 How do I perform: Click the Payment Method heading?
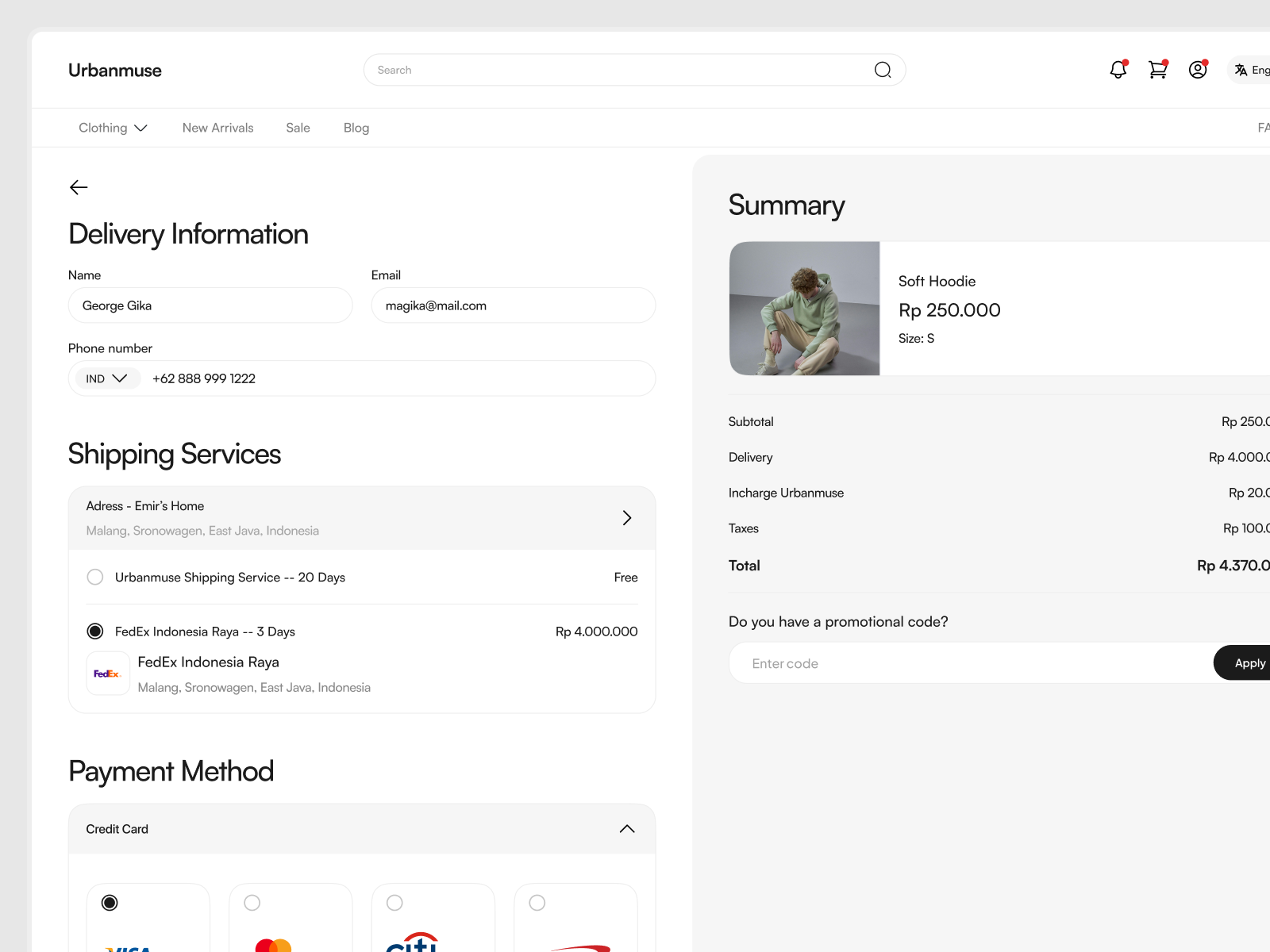[171, 771]
